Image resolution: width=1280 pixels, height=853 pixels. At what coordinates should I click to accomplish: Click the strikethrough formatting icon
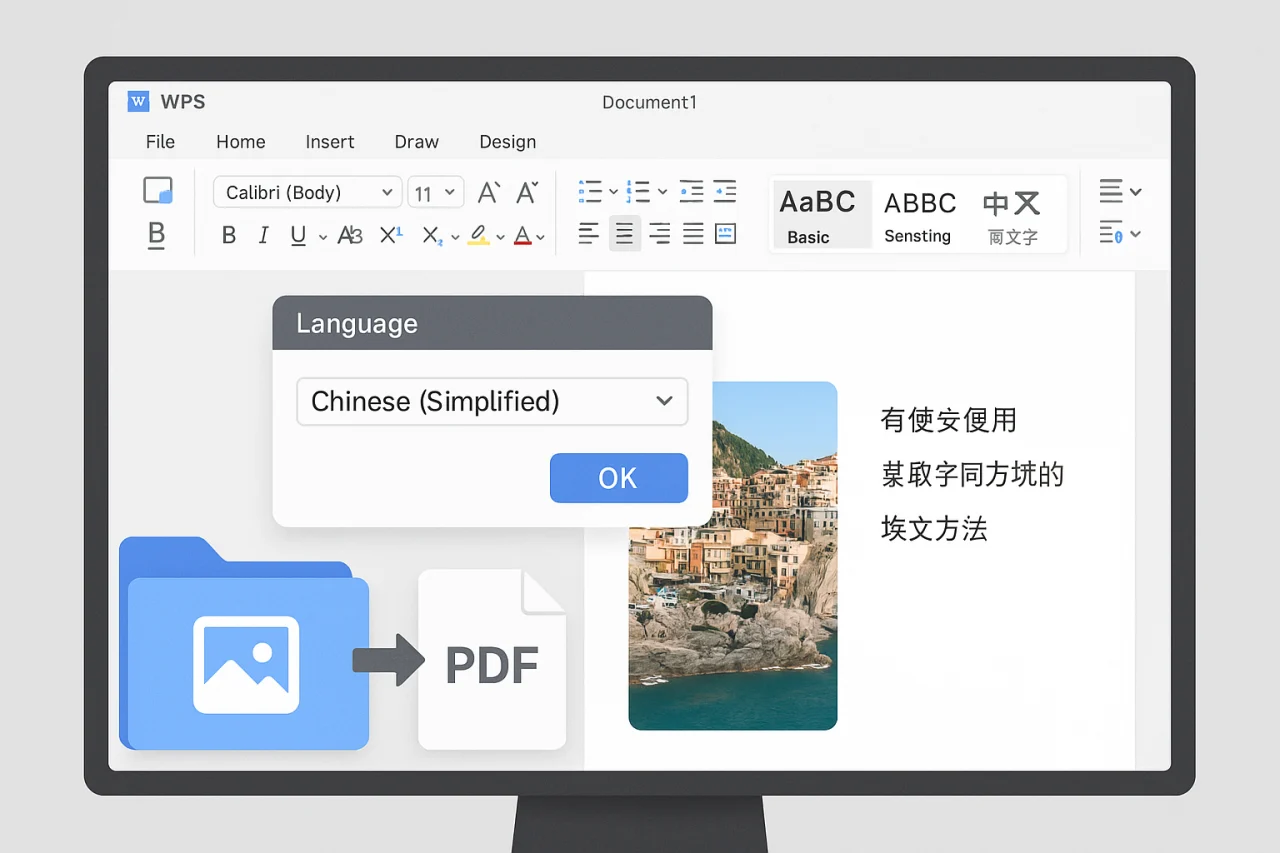(349, 234)
